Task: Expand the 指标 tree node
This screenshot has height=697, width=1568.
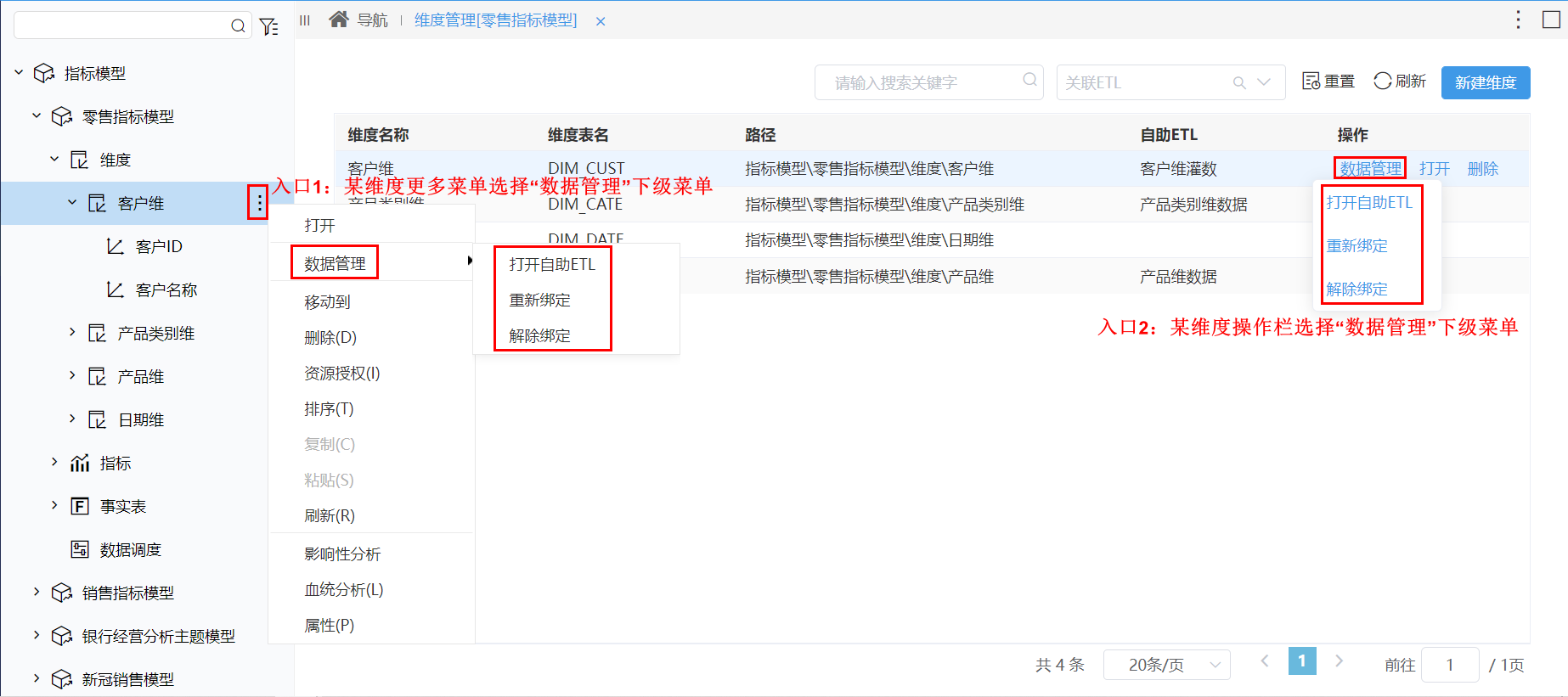Action: tap(54, 462)
